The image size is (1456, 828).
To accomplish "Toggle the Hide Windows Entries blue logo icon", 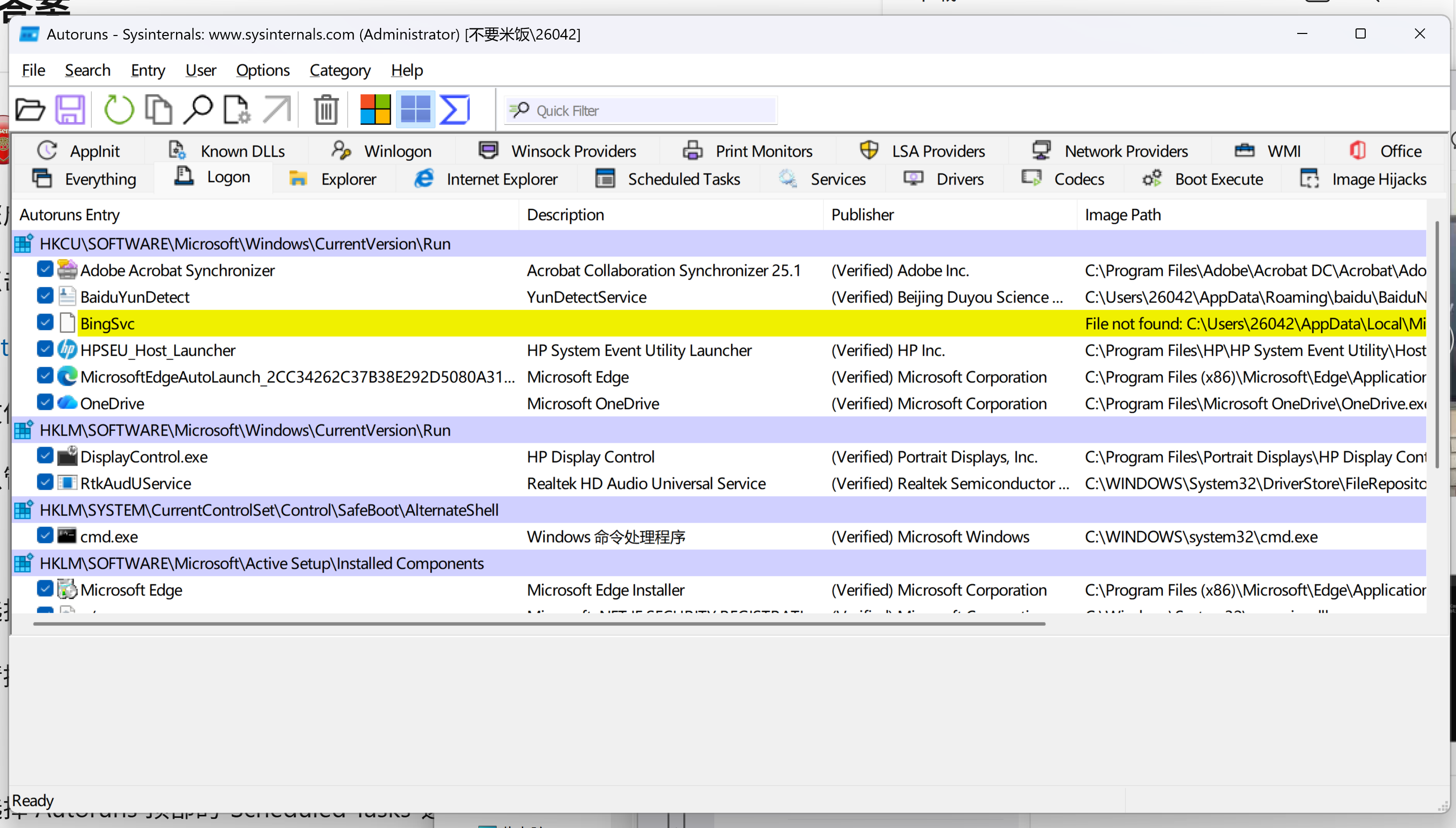I will click(x=415, y=109).
